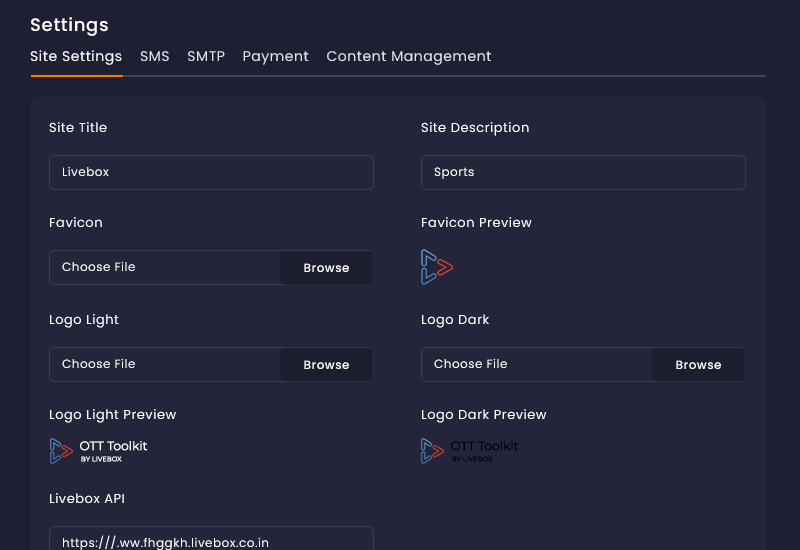Click the Logo Light label
This screenshot has width=800, height=550.
click(84, 320)
